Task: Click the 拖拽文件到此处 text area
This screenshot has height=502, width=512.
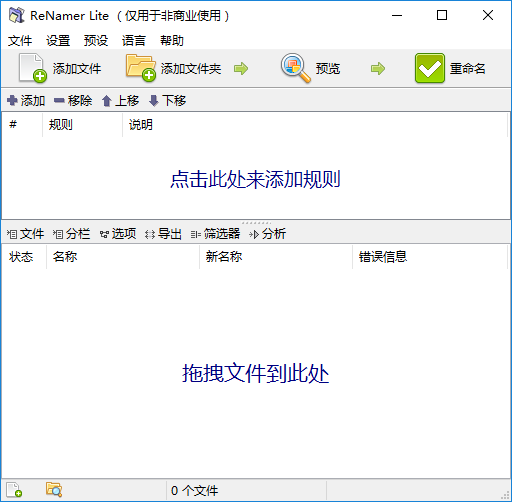Action: tap(256, 373)
